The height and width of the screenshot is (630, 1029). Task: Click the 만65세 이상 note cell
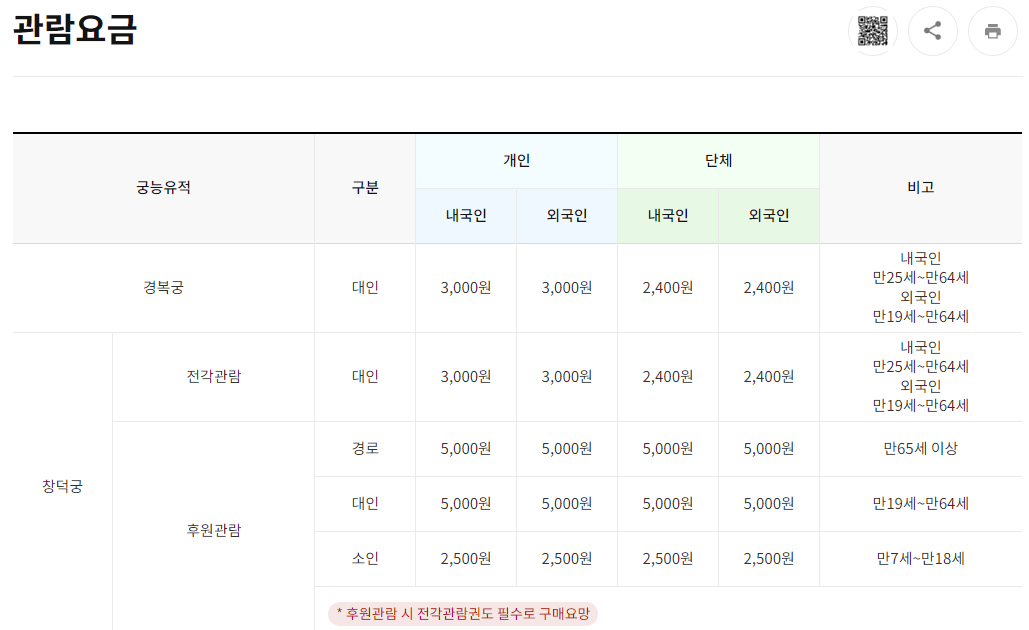[921, 449]
